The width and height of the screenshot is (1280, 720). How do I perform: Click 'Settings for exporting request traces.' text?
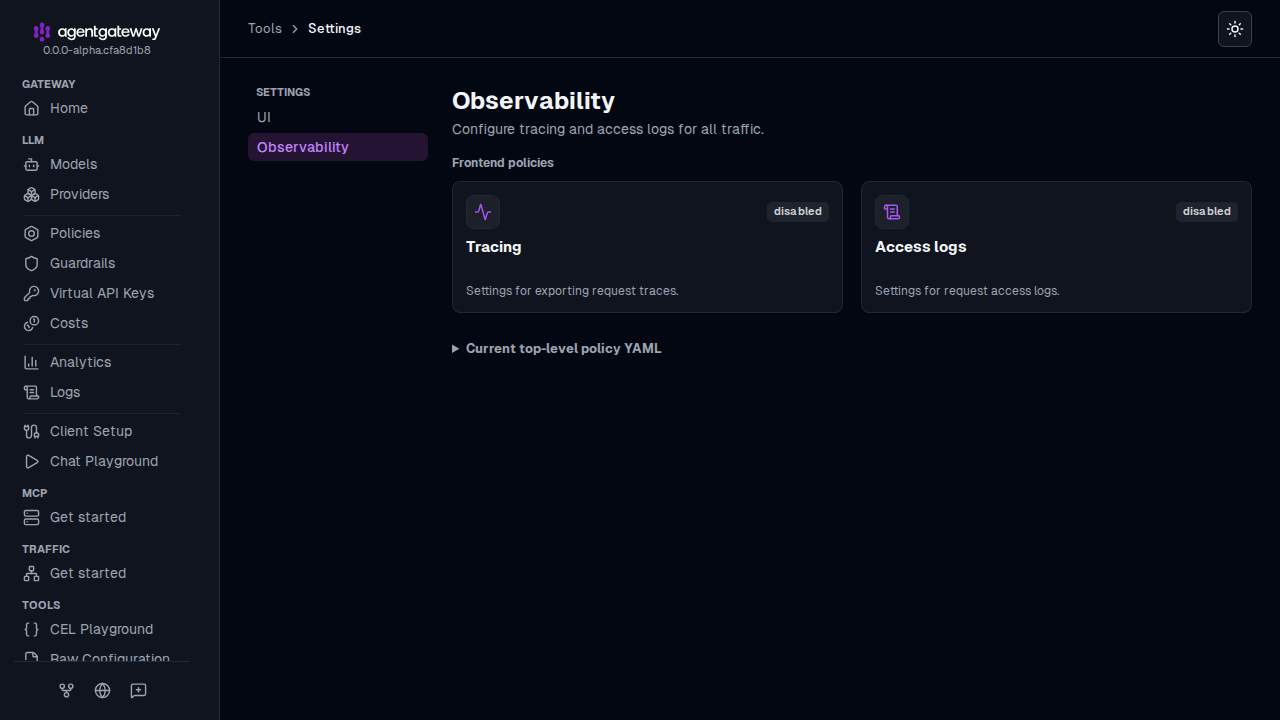572,291
